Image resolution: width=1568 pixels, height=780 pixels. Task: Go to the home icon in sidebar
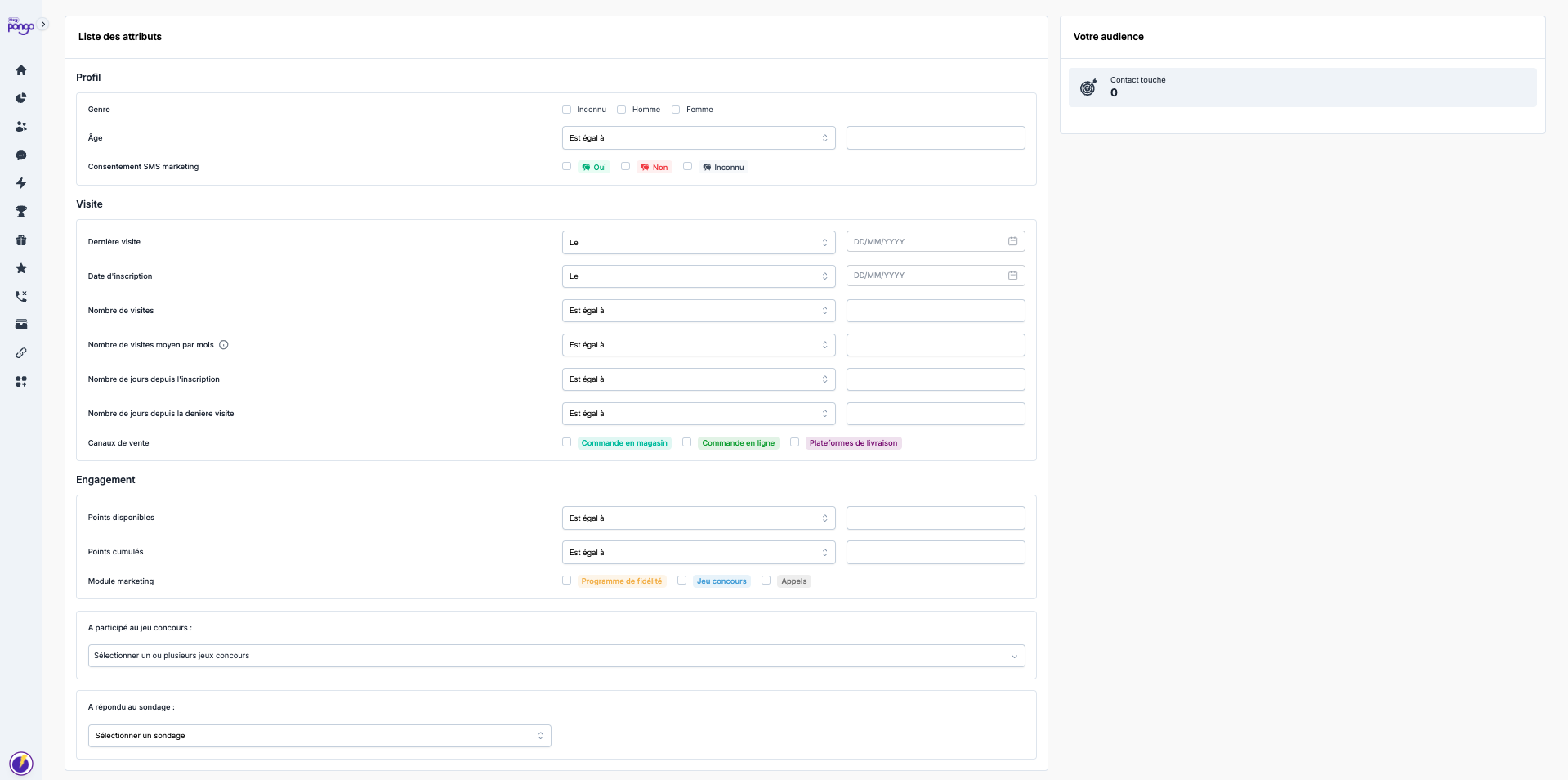(x=21, y=70)
